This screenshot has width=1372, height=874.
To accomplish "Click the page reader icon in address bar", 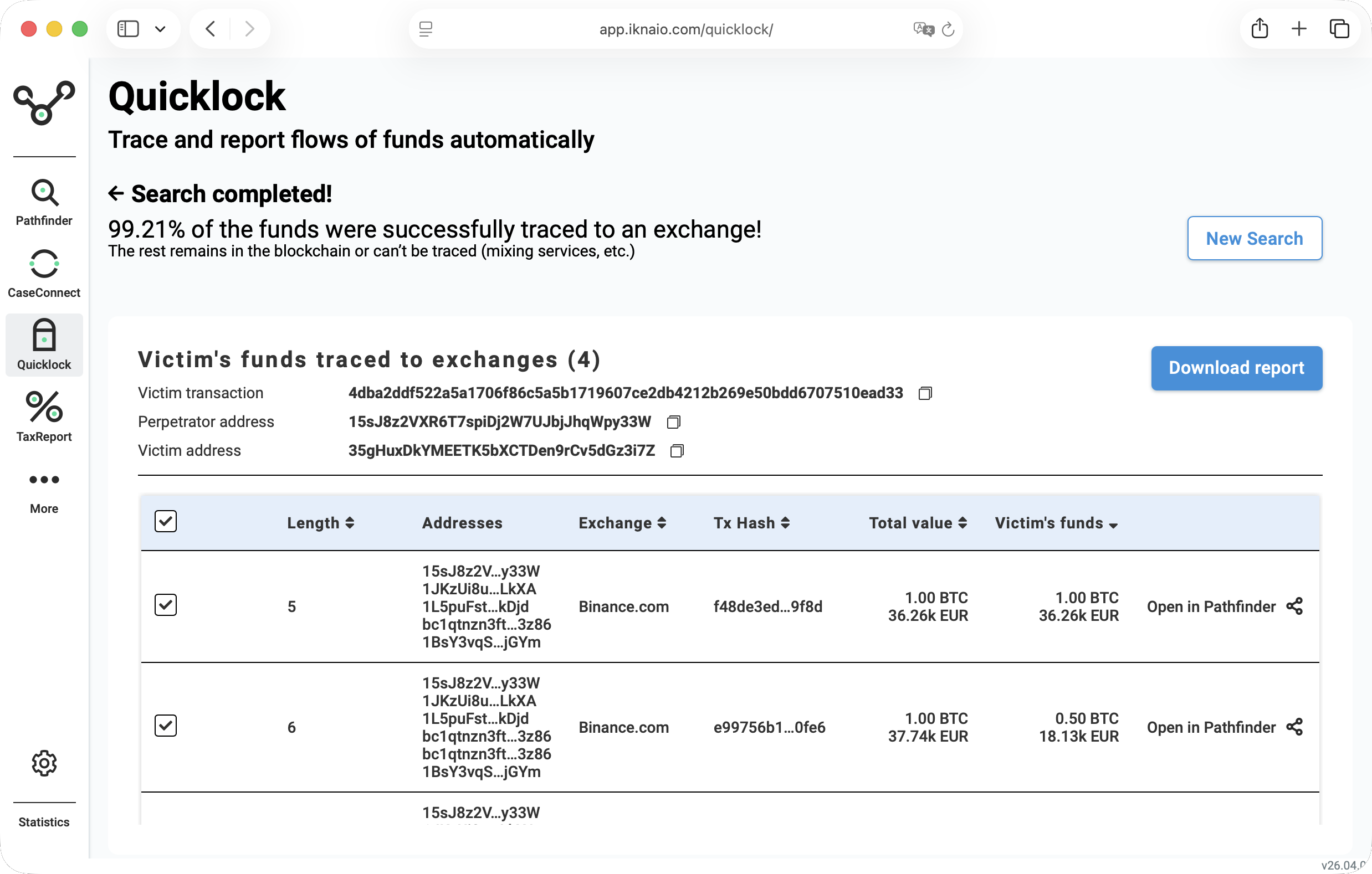I will click(426, 28).
